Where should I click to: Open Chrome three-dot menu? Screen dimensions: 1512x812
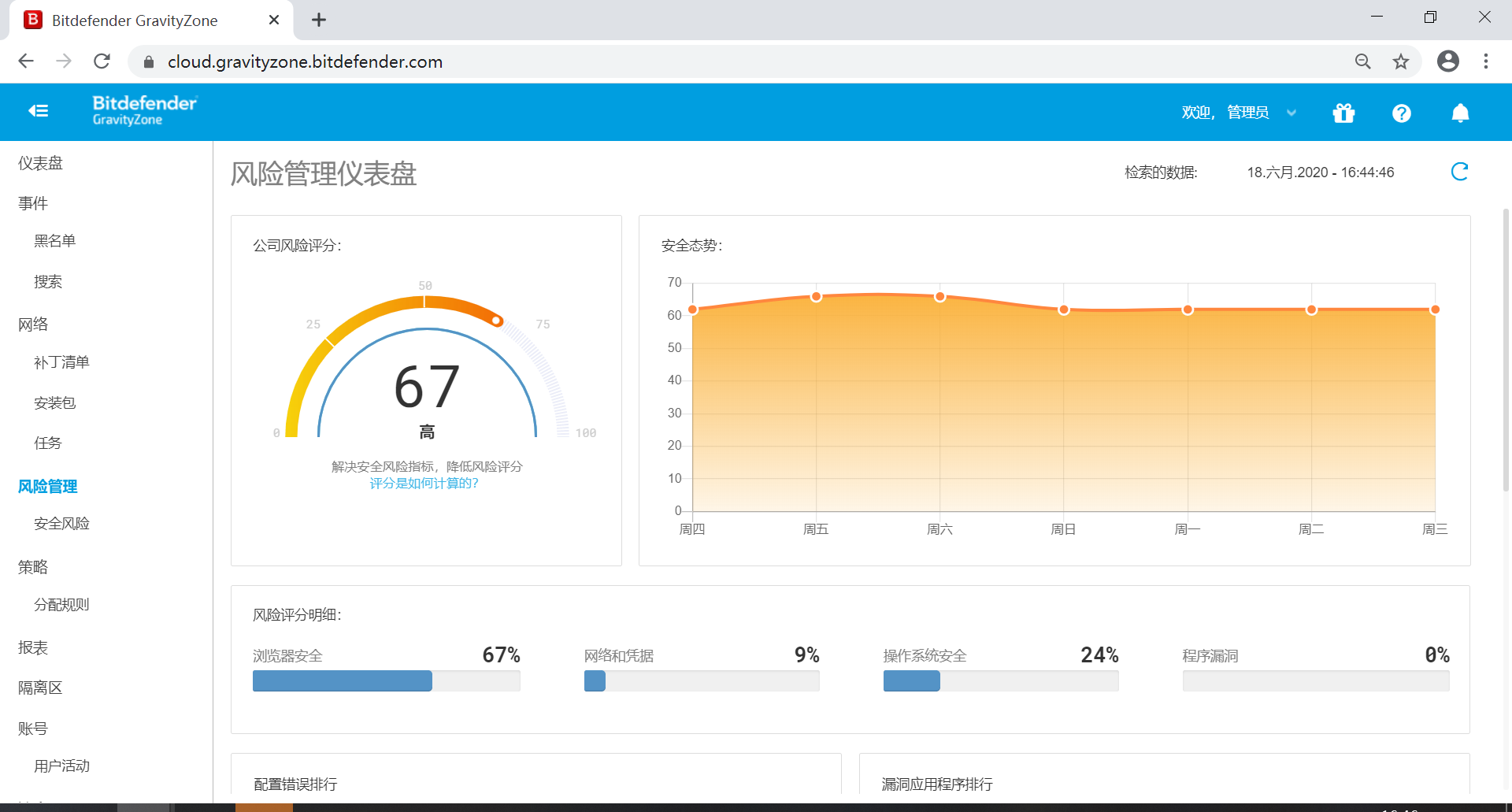(x=1486, y=61)
